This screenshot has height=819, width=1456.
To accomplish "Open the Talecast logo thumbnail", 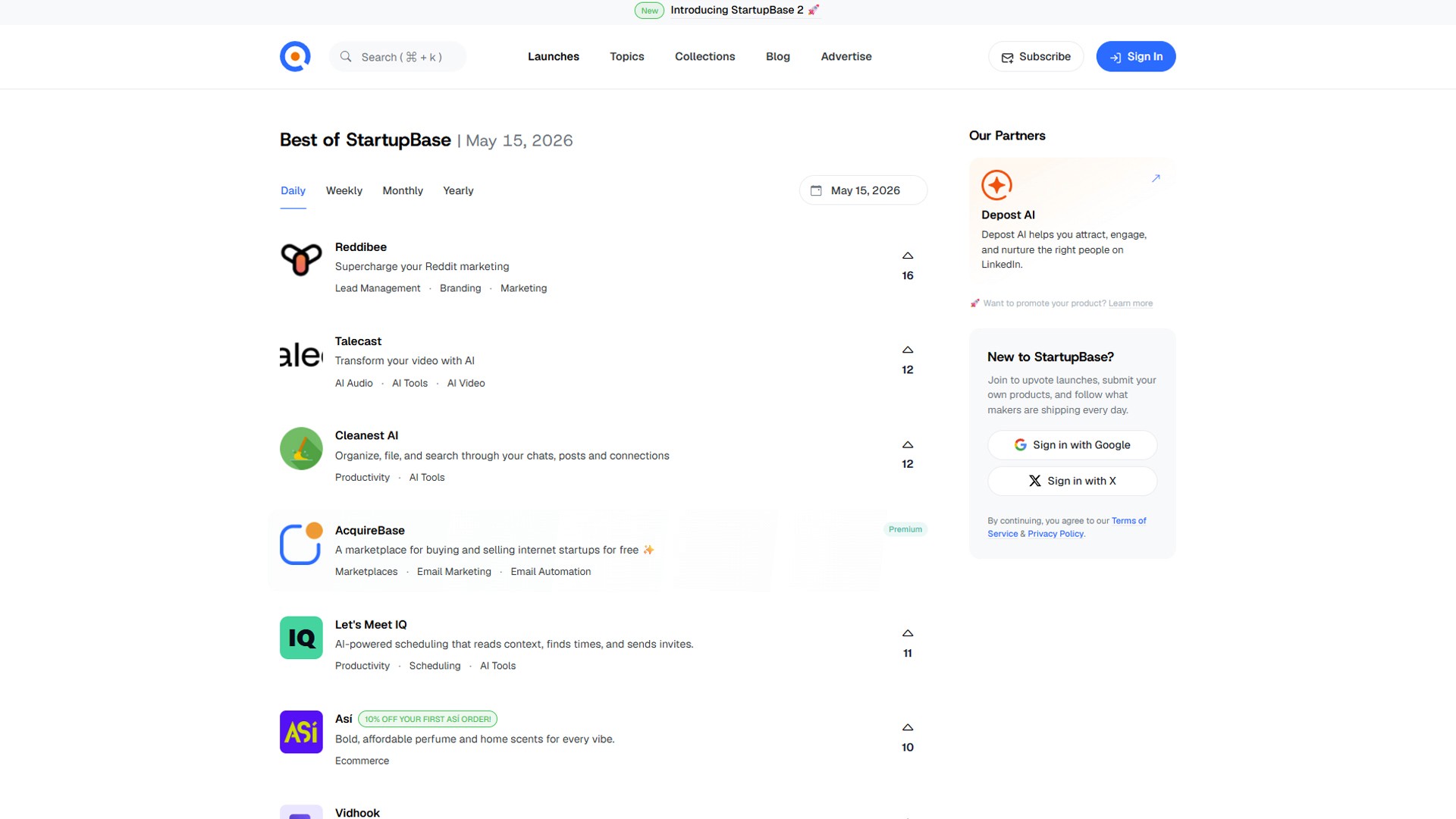I will click(301, 354).
